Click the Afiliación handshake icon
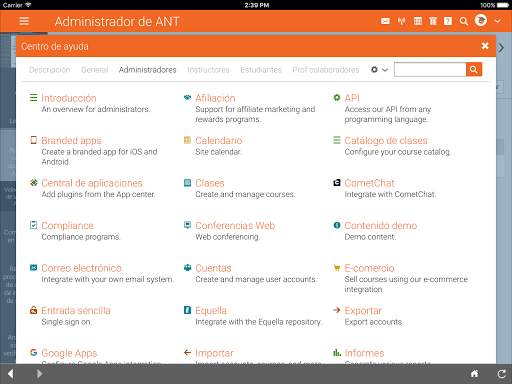 [187, 97]
